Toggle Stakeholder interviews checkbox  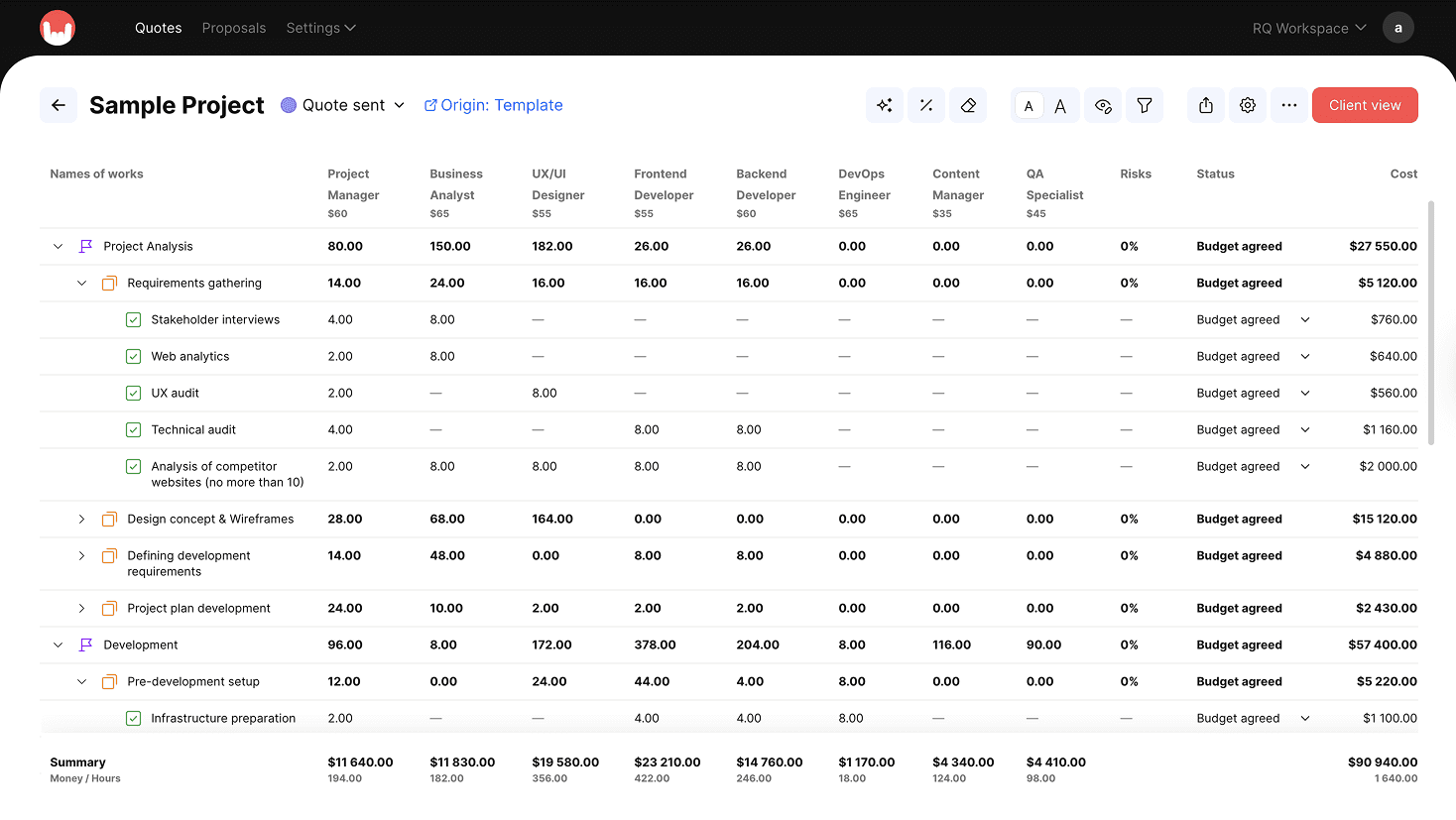134,319
